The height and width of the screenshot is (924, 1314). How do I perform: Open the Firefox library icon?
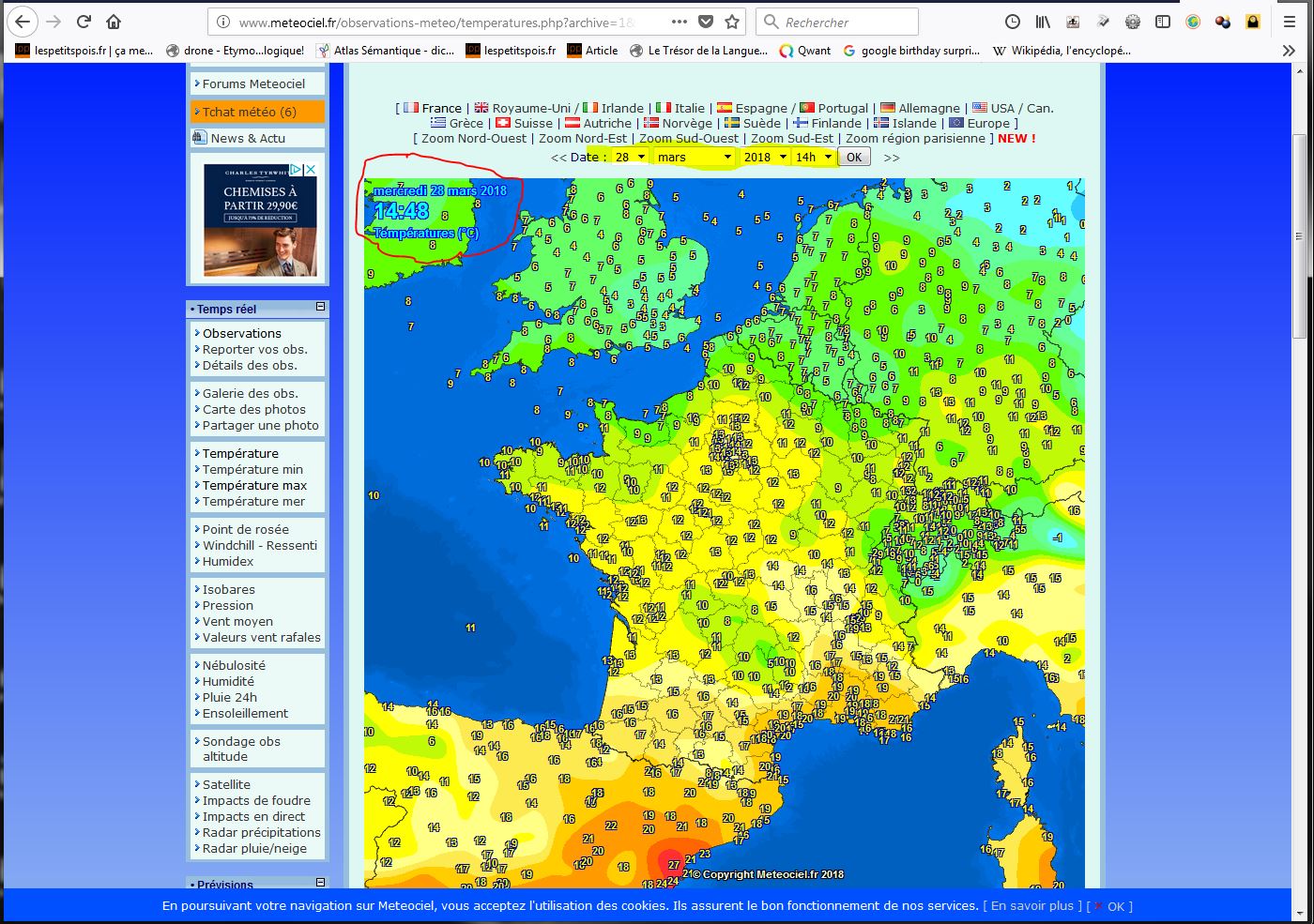click(1043, 22)
